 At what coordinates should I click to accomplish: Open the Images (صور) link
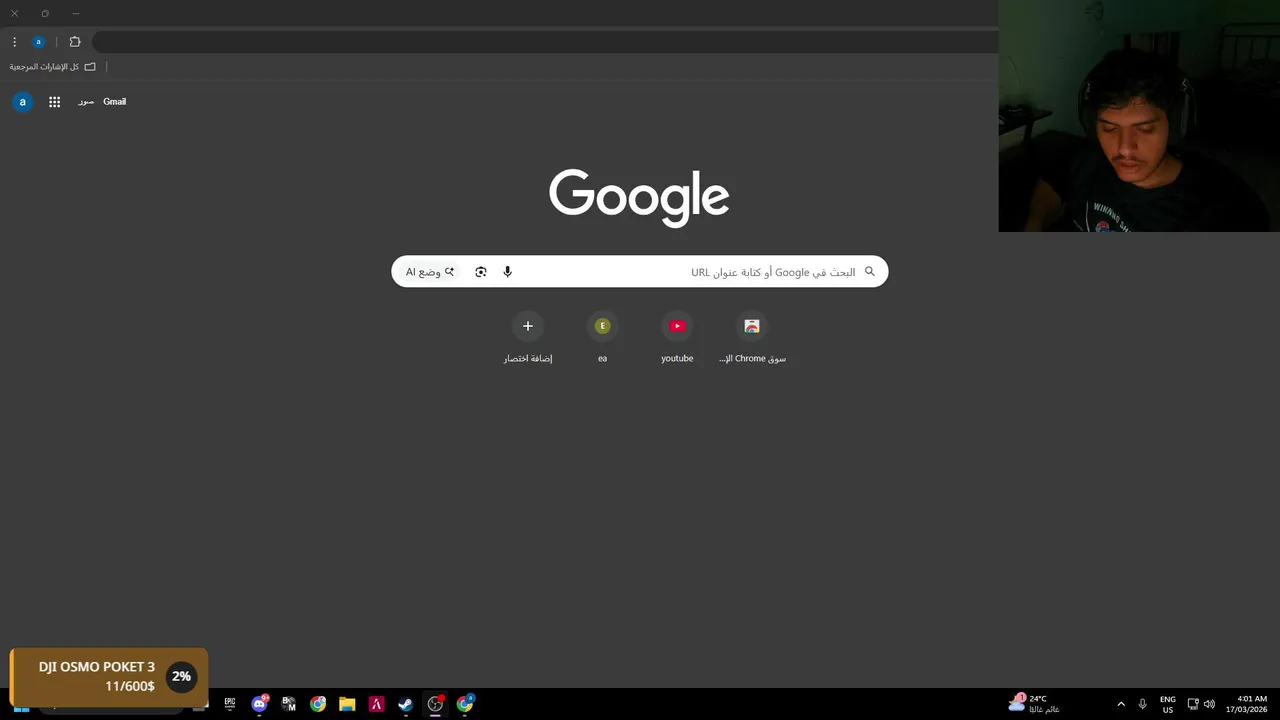[x=86, y=102]
